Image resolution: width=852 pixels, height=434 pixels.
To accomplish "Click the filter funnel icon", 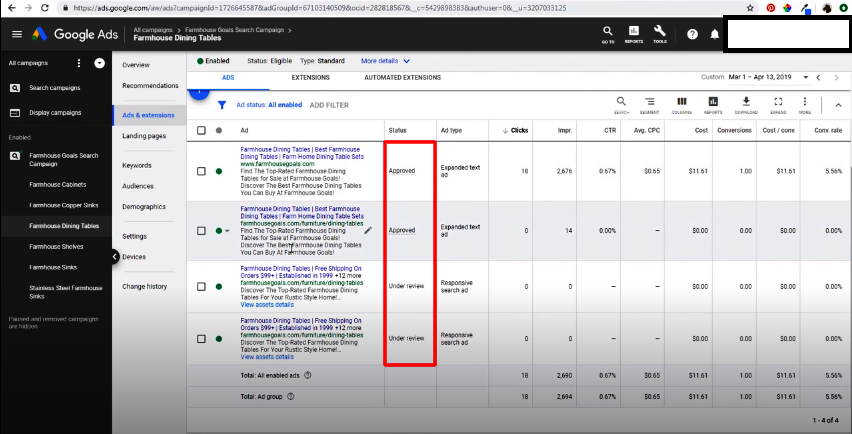I will [222, 105].
